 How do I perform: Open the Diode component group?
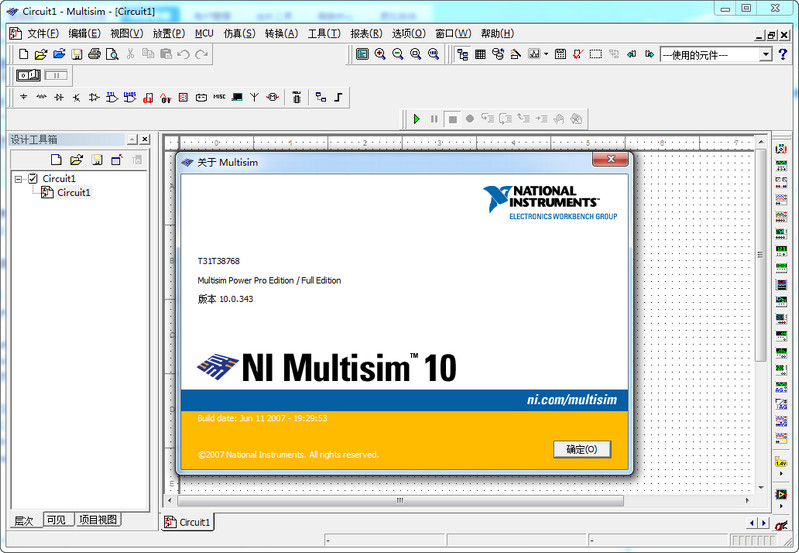(x=59, y=97)
